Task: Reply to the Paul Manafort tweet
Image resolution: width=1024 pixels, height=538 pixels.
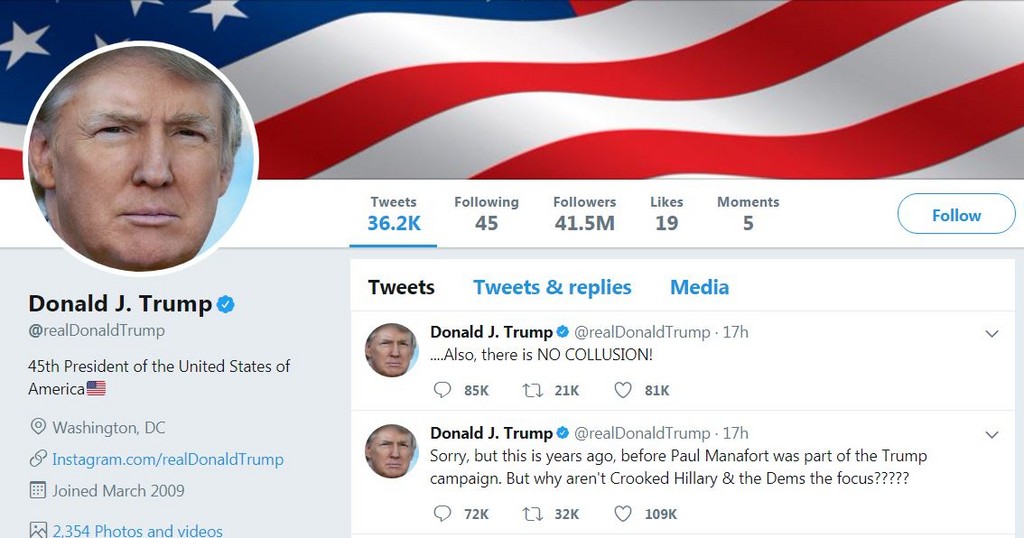Action: [442, 513]
